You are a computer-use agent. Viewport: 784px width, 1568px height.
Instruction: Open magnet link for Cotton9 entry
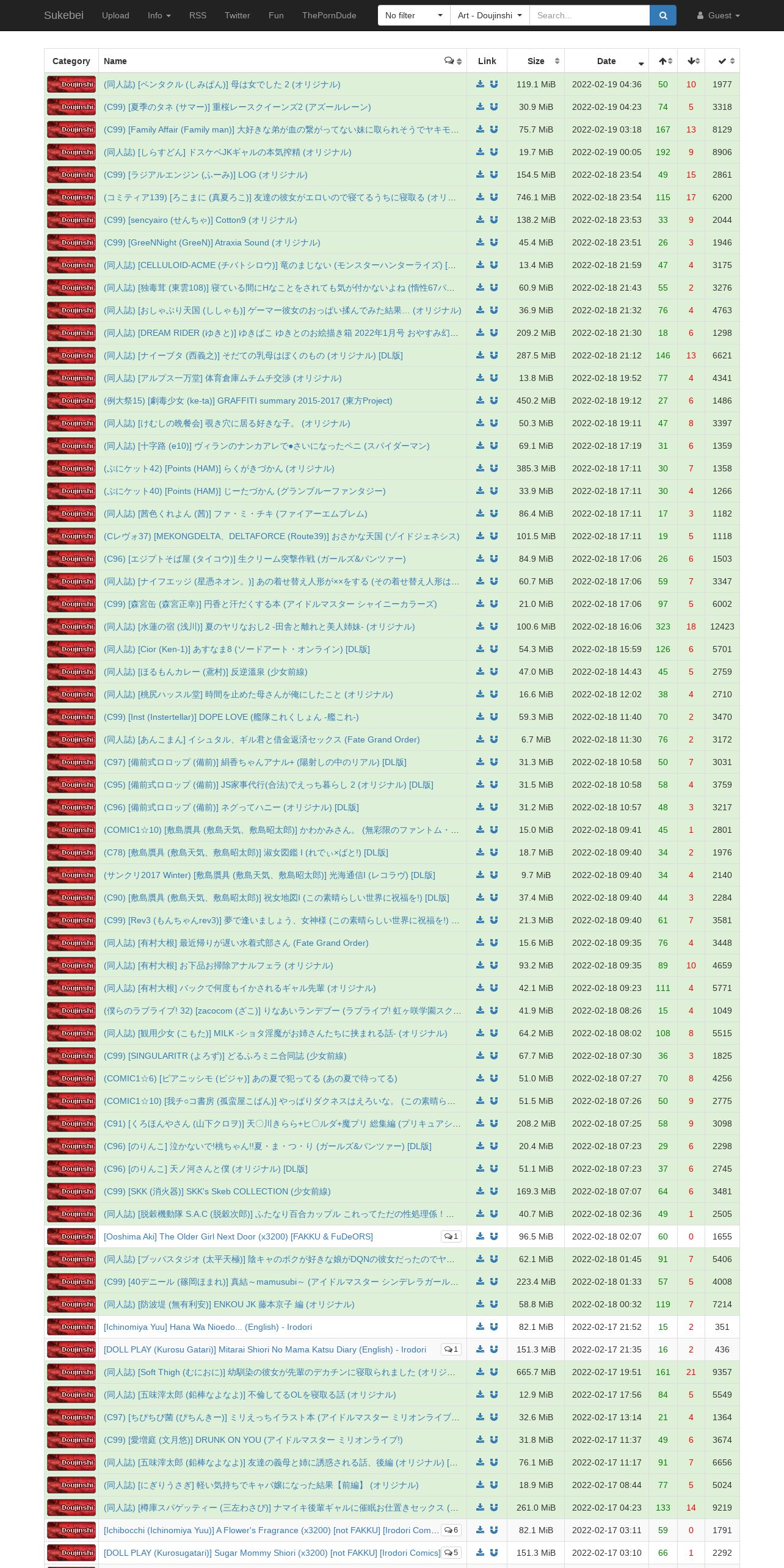point(494,220)
